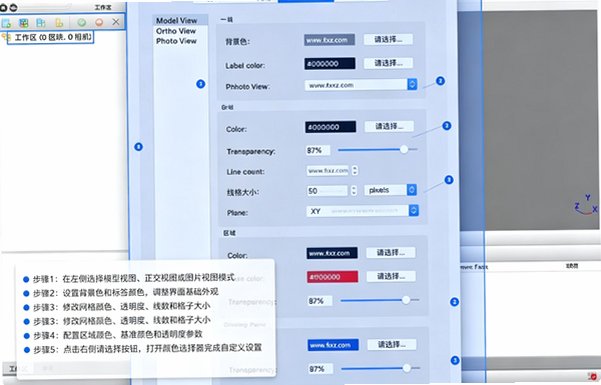Viewport: 601px width, 385px height.
Task: Click the slider handle below the red swatch
Action: (406, 300)
